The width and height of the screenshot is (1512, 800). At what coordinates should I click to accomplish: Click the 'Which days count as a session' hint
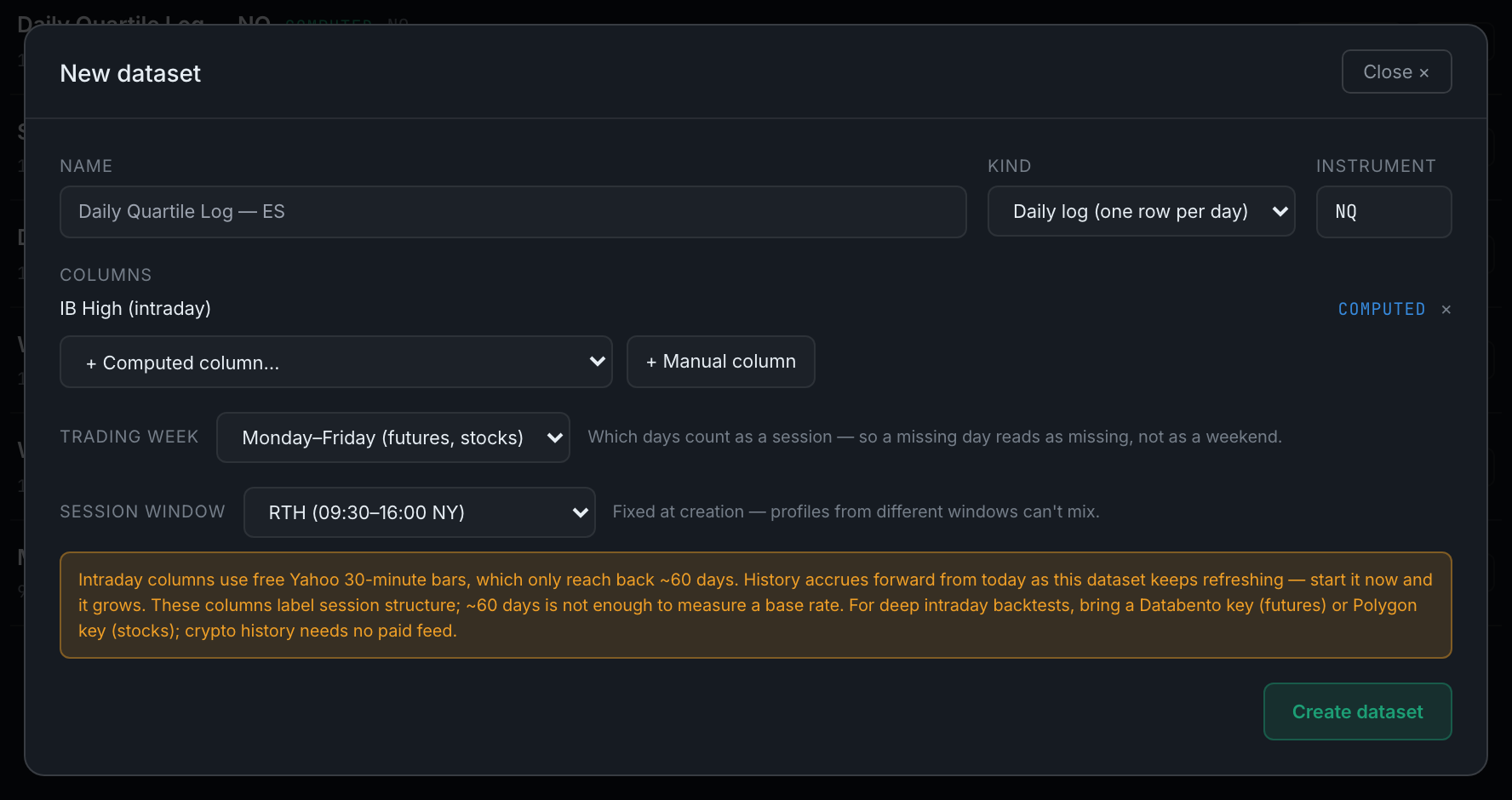(x=935, y=437)
